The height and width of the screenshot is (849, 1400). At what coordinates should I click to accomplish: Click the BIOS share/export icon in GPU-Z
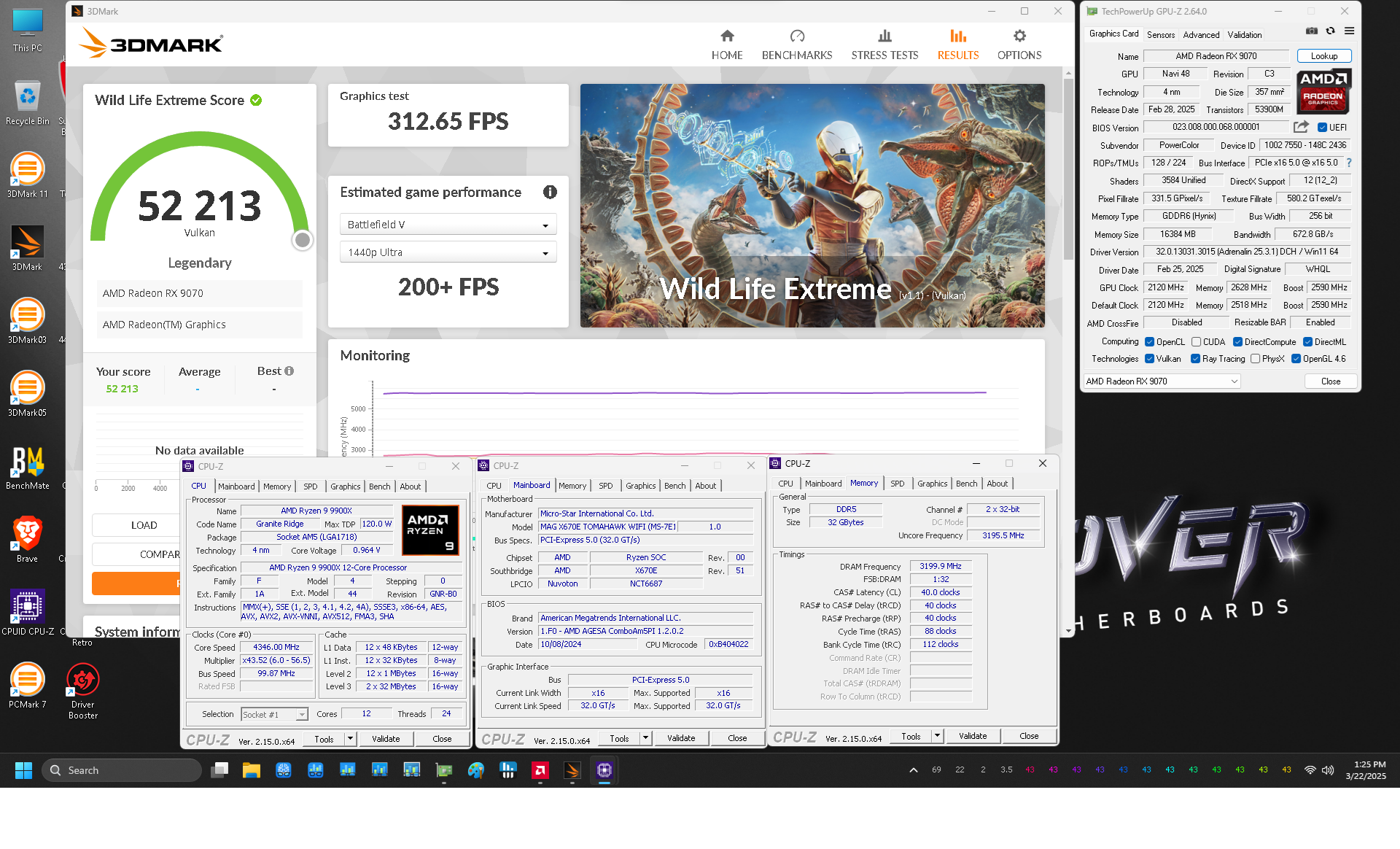coord(1302,127)
